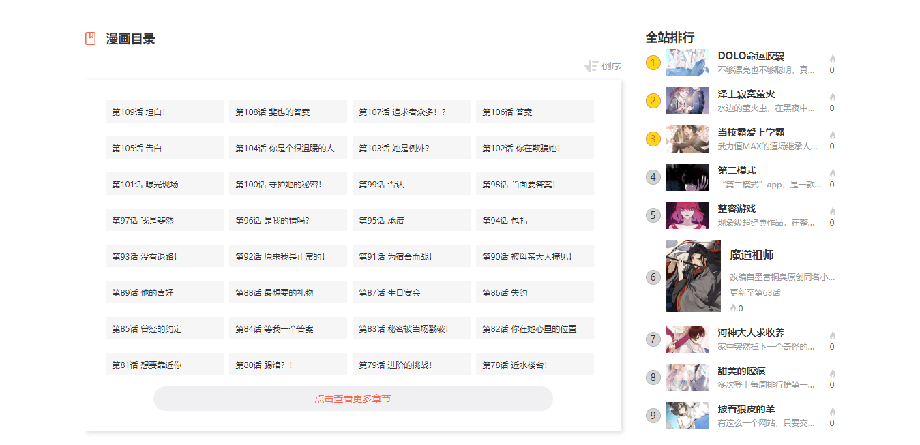This screenshot has height=445, width=920.
Task: Open the large 魔道祖师 cover image
Action: 694,276
